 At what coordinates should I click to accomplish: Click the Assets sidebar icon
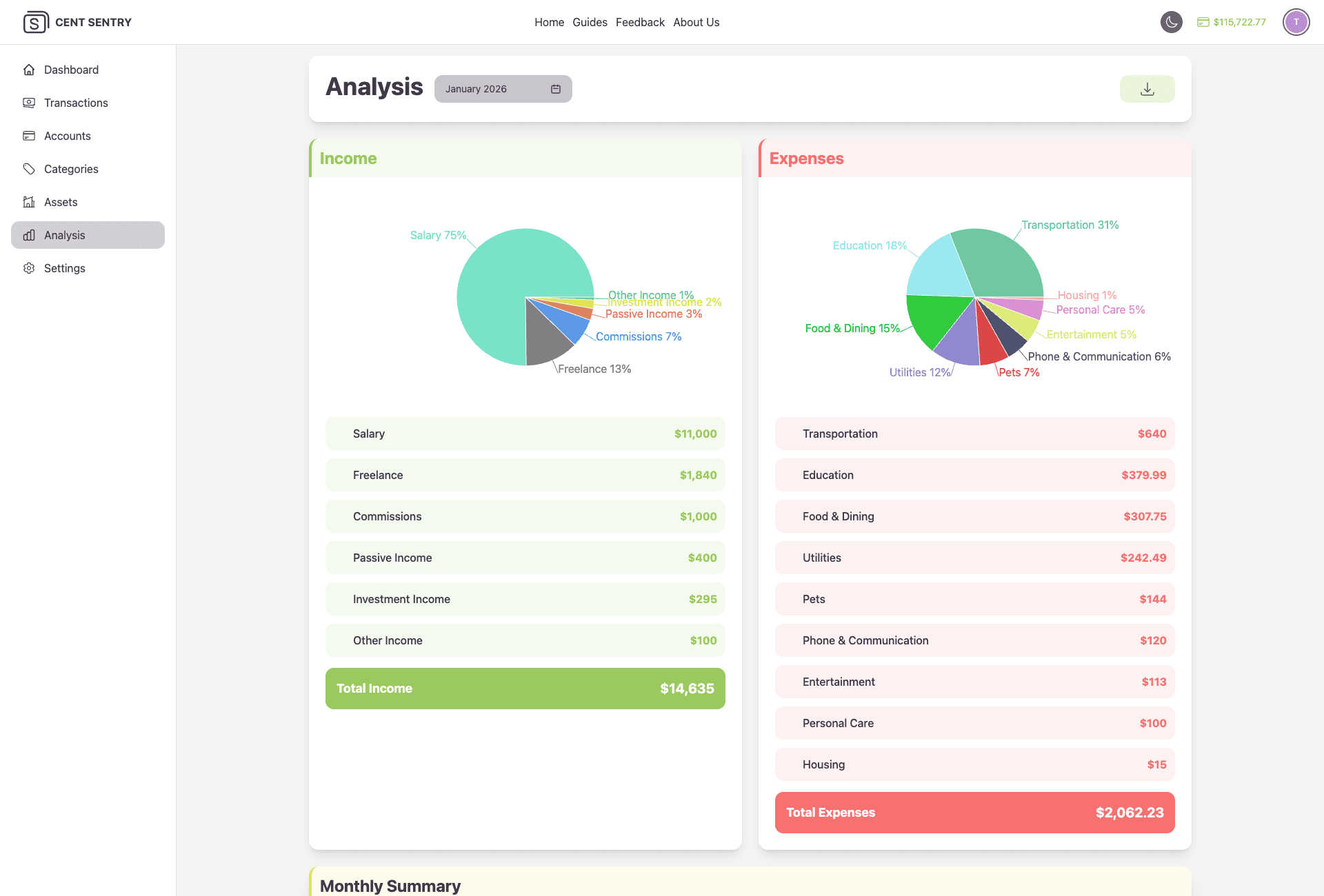(x=29, y=202)
